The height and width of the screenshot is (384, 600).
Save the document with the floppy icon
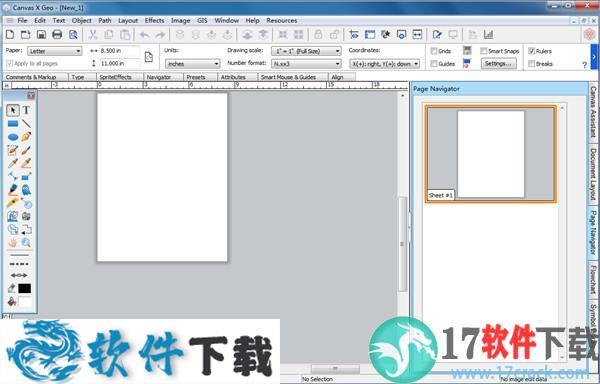tap(41, 35)
